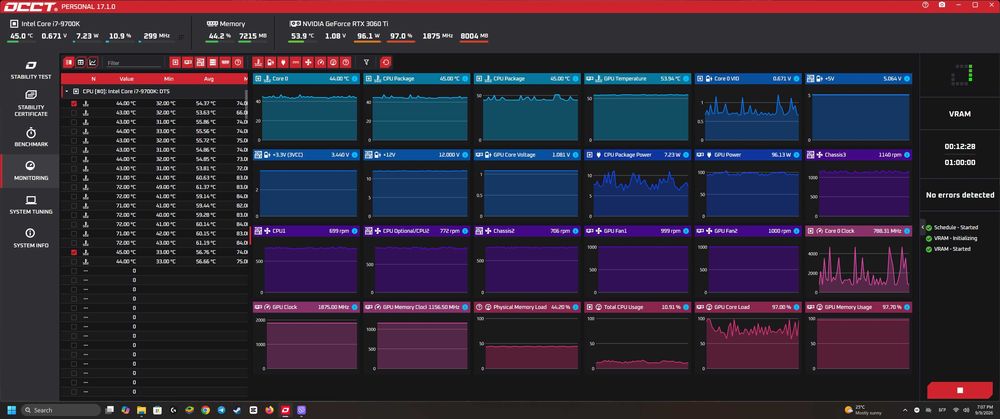Click the funnel filter icon in toolbar
Screen dimensions: 1000x419
tap(366, 62)
